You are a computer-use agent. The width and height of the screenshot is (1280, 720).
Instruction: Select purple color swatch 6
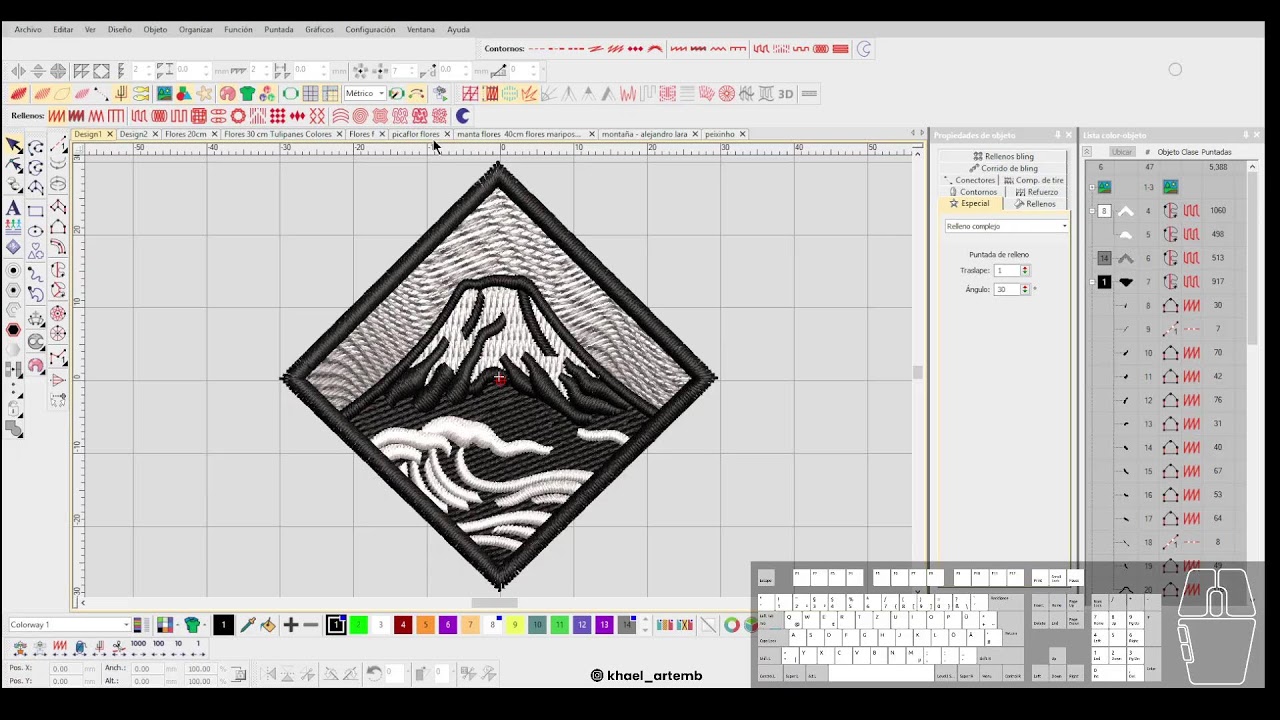(447, 625)
